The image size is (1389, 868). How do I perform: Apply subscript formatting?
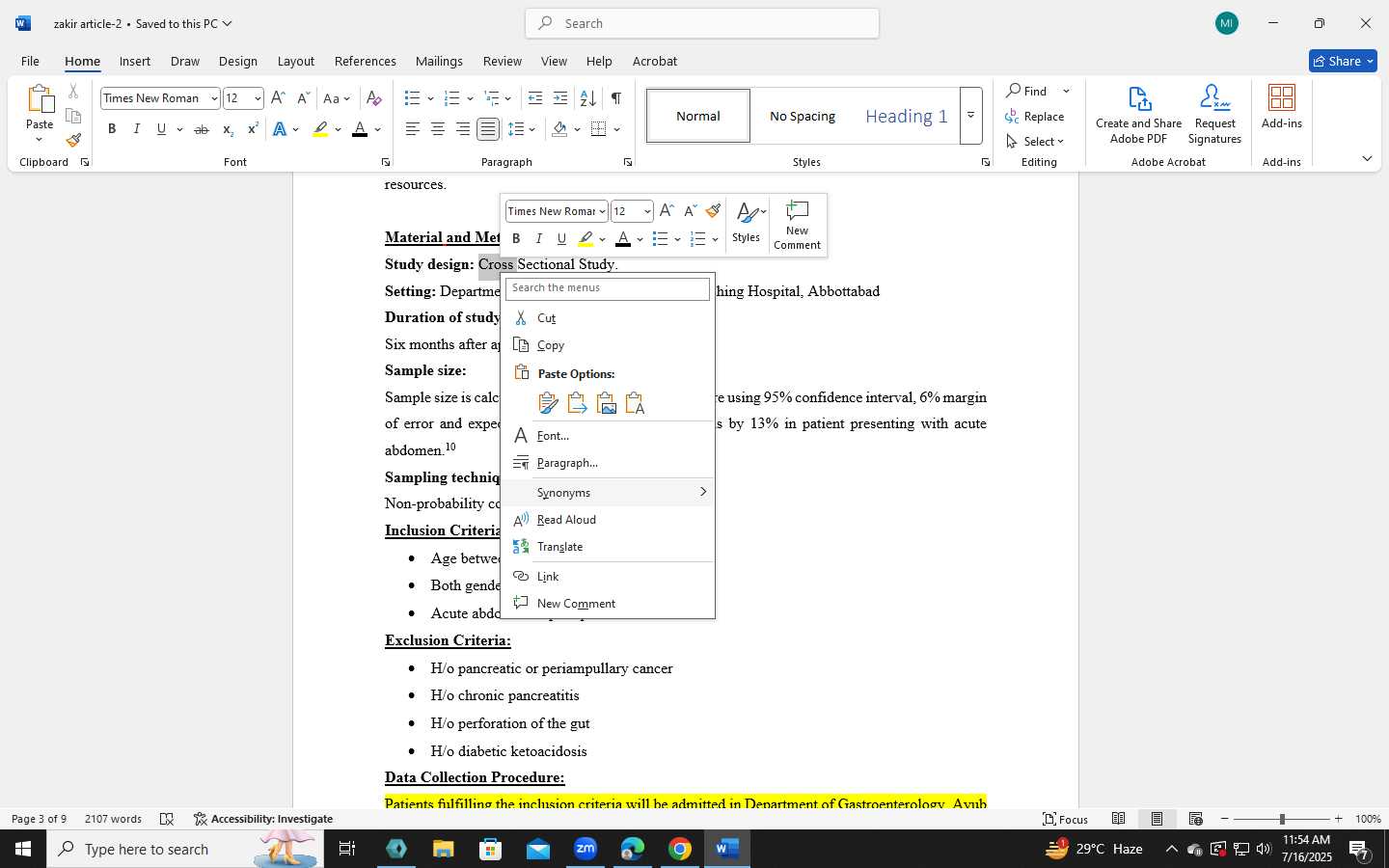228,129
